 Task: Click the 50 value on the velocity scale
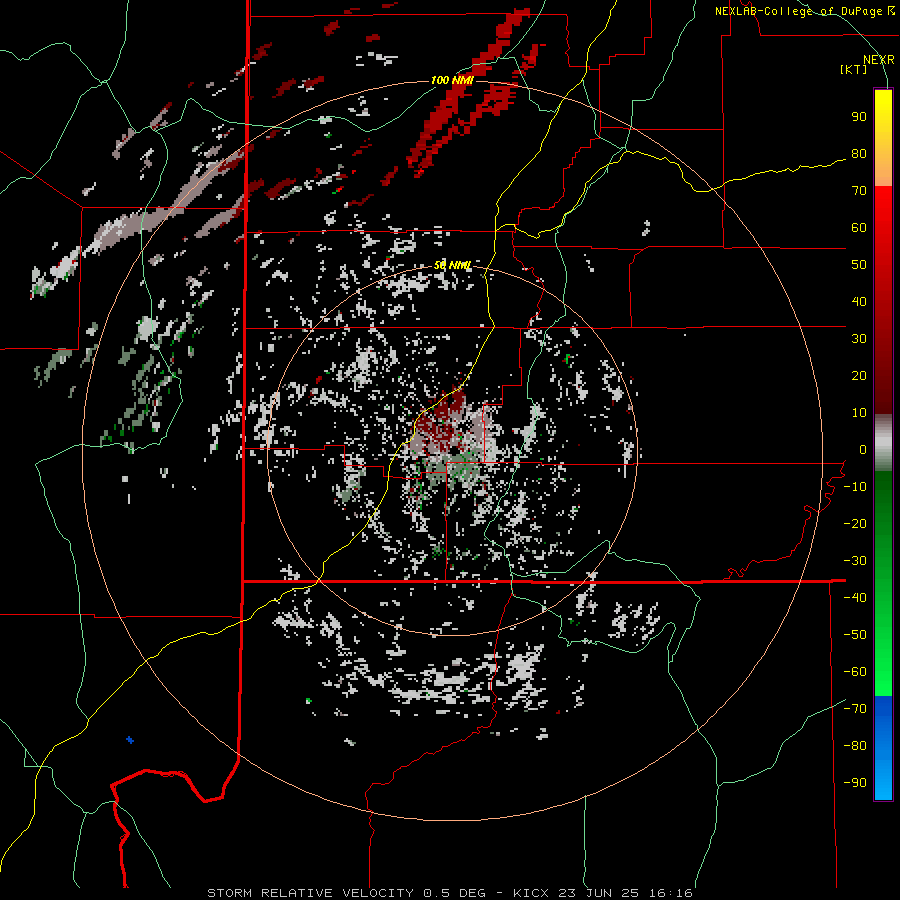[x=859, y=265]
